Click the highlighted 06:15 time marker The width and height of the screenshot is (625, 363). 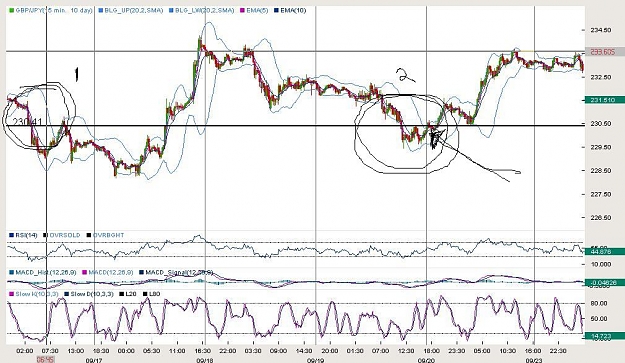coord(45,359)
